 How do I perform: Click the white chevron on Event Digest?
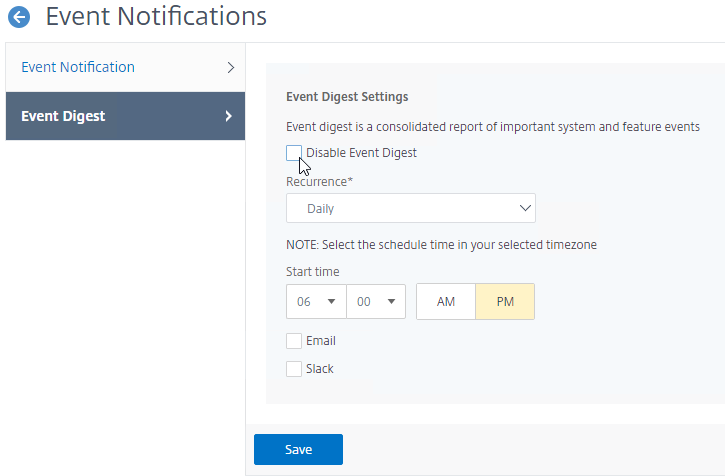tap(228, 116)
